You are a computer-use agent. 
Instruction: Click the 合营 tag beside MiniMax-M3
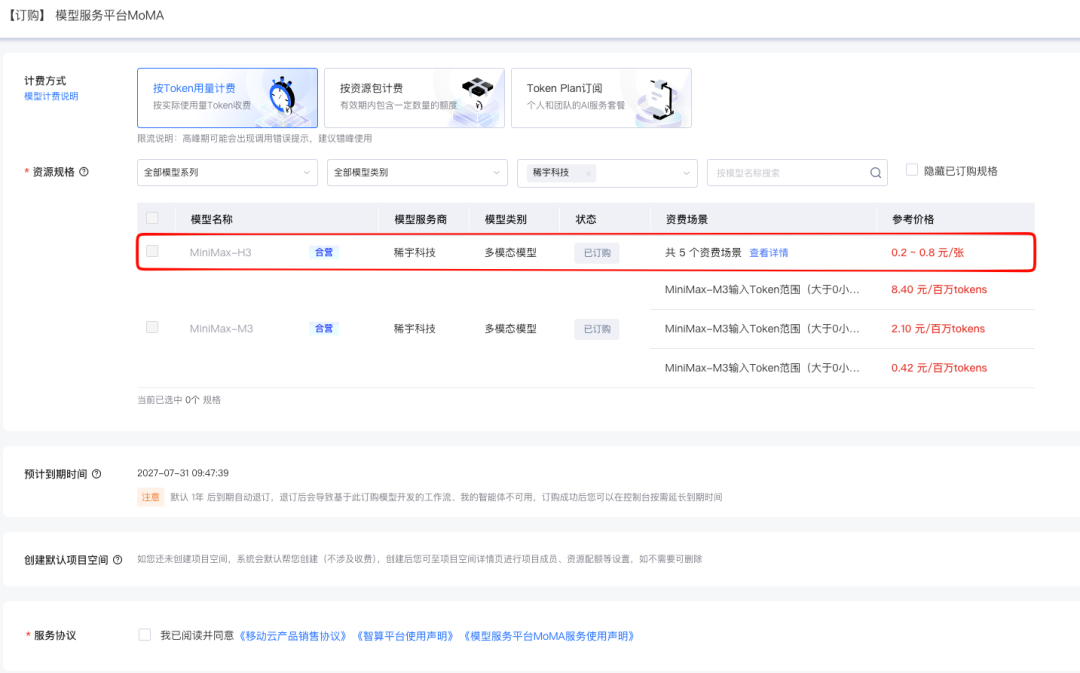[x=324, y=329]
